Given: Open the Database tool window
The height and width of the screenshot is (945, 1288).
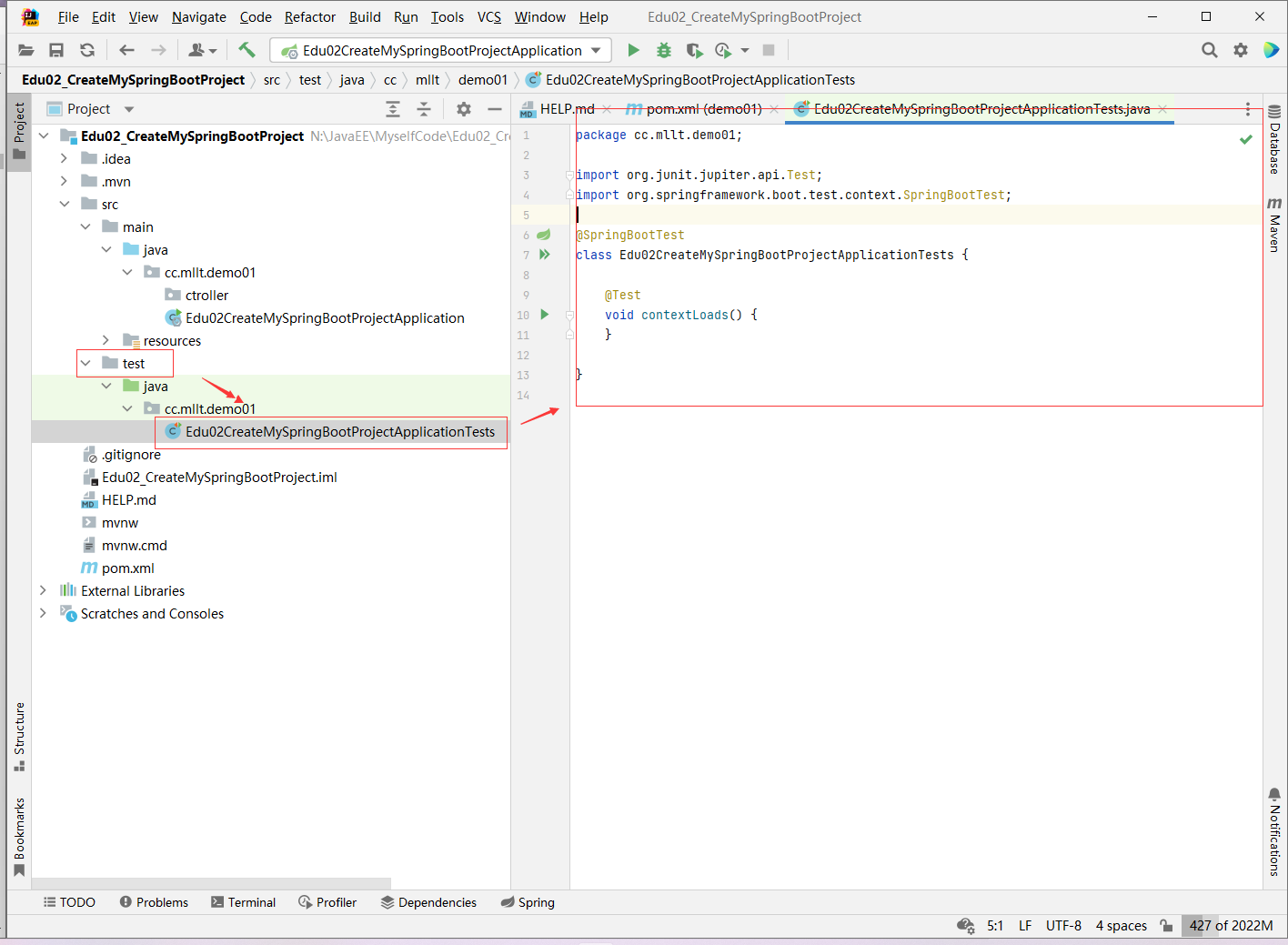Looking at the screenshot, I should click(1274, 139).
